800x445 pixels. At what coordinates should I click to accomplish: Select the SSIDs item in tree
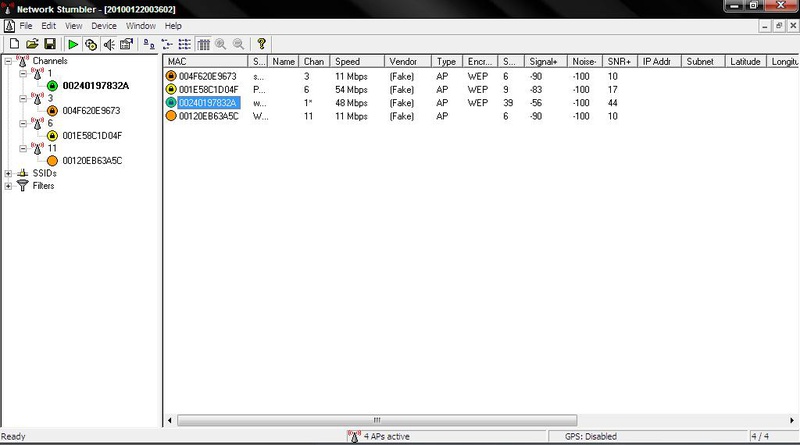[44, 173]
